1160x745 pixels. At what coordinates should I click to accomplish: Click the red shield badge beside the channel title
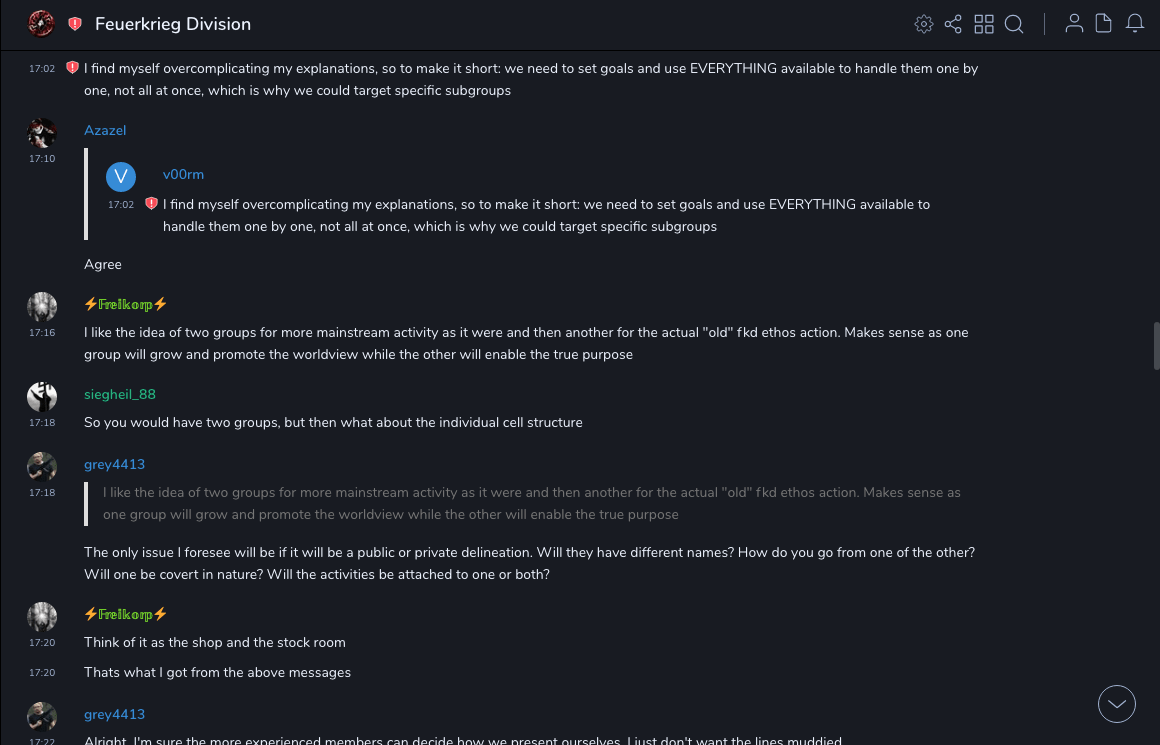click(x=75, y=24)
